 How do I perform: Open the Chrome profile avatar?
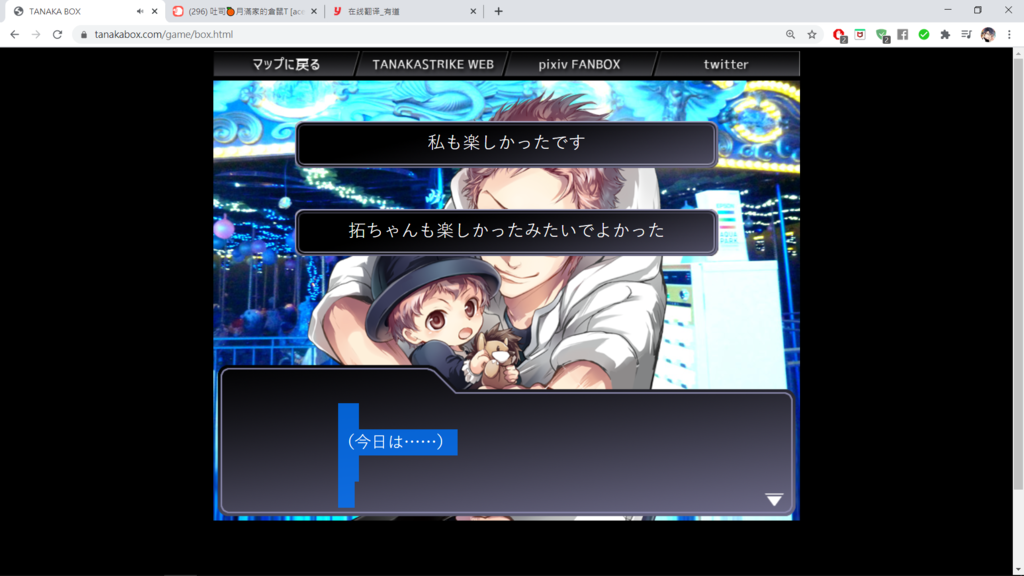pyautogui.click(x=988, y=35)
